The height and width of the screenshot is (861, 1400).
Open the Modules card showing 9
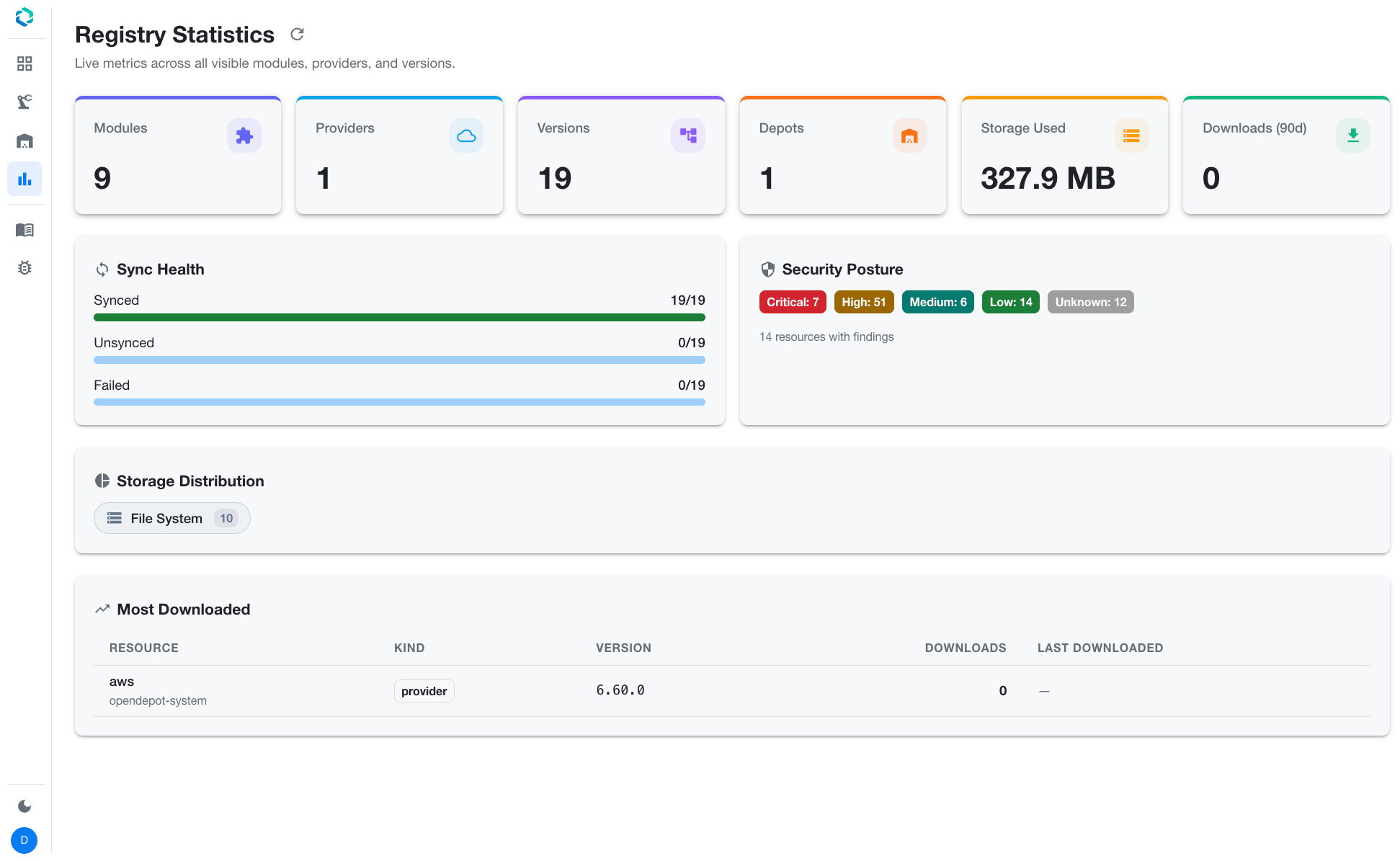tap(178, 155)
